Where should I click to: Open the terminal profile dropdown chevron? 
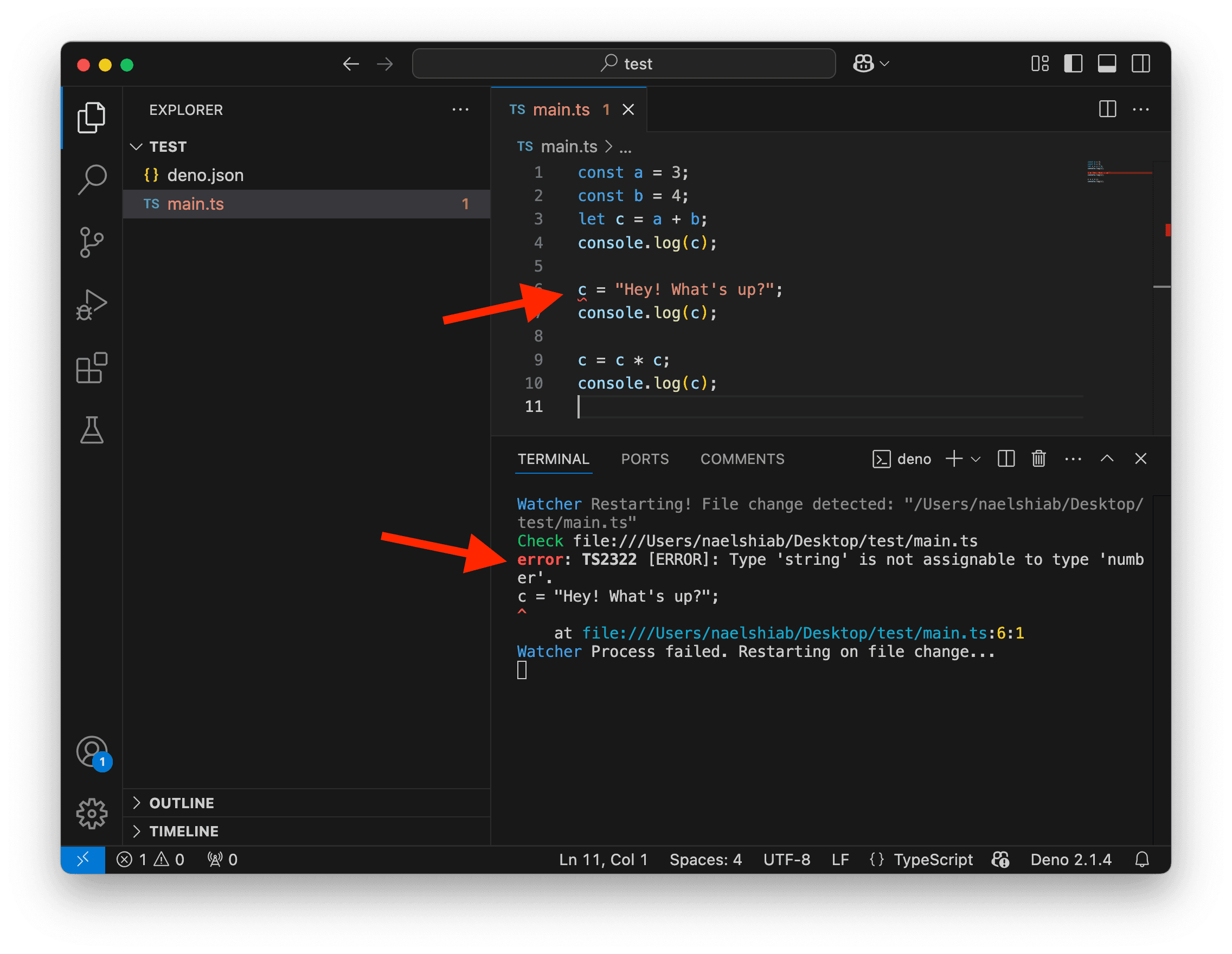[976, 459]
